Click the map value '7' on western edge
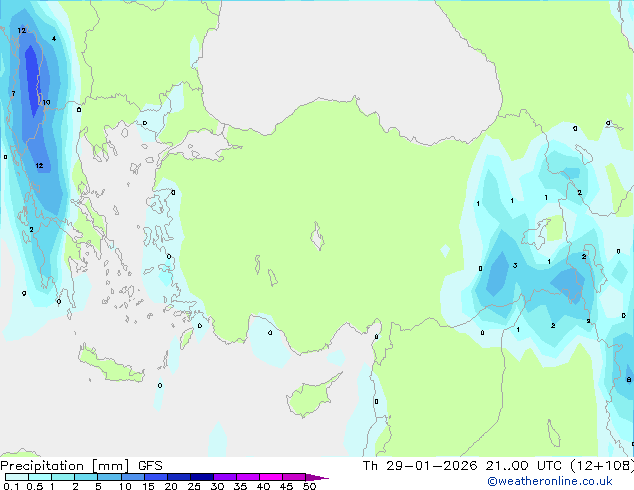This screenshot has width=634, height=490. pyautogui.click(x=13, y=94)
